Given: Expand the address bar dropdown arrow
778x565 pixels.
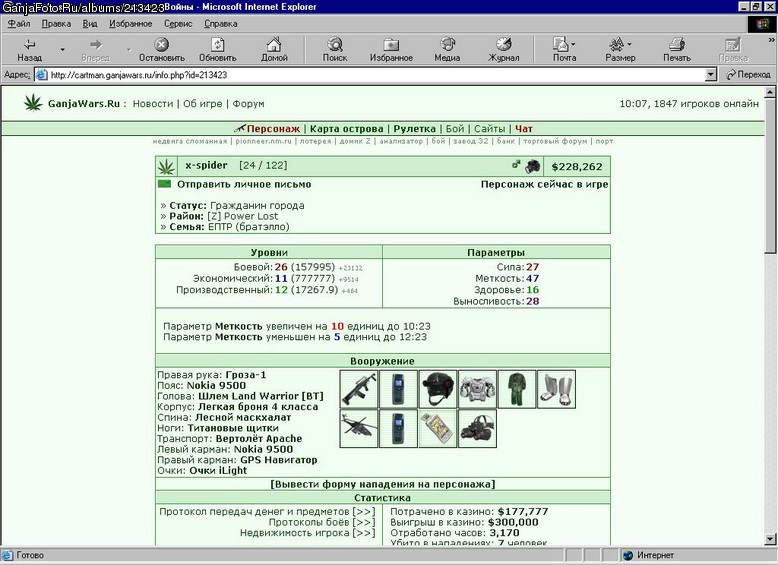Looking at the screenshot, I should pyautogui.click(x=711, y=75).
